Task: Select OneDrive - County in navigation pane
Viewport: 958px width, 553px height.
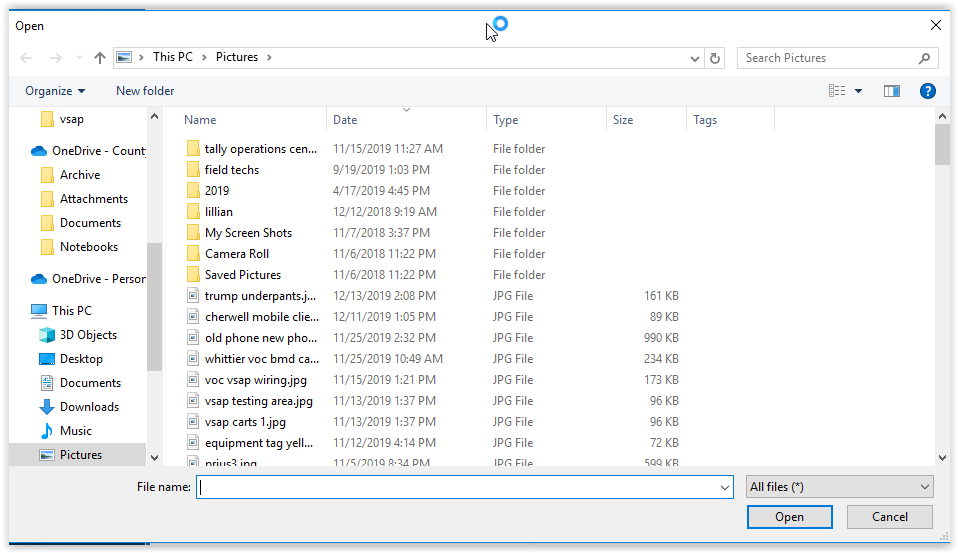Action: (x=88, y=151)
